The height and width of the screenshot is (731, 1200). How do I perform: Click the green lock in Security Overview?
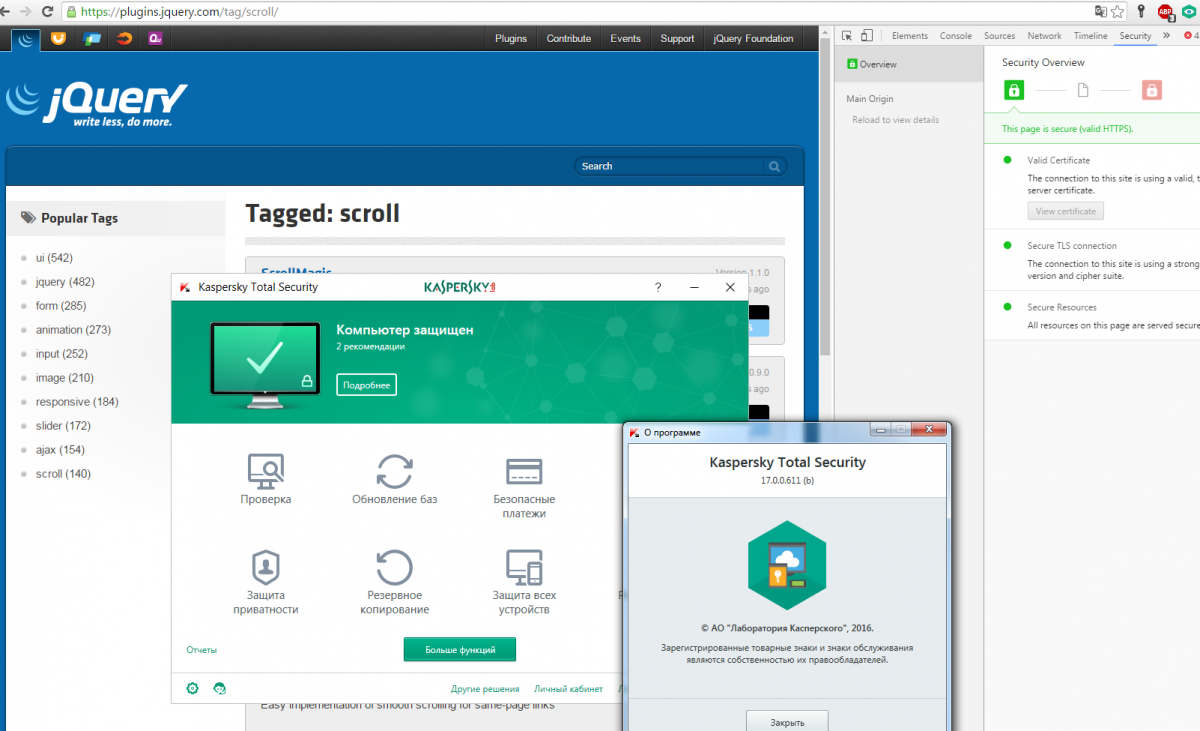coord(1014,91)
